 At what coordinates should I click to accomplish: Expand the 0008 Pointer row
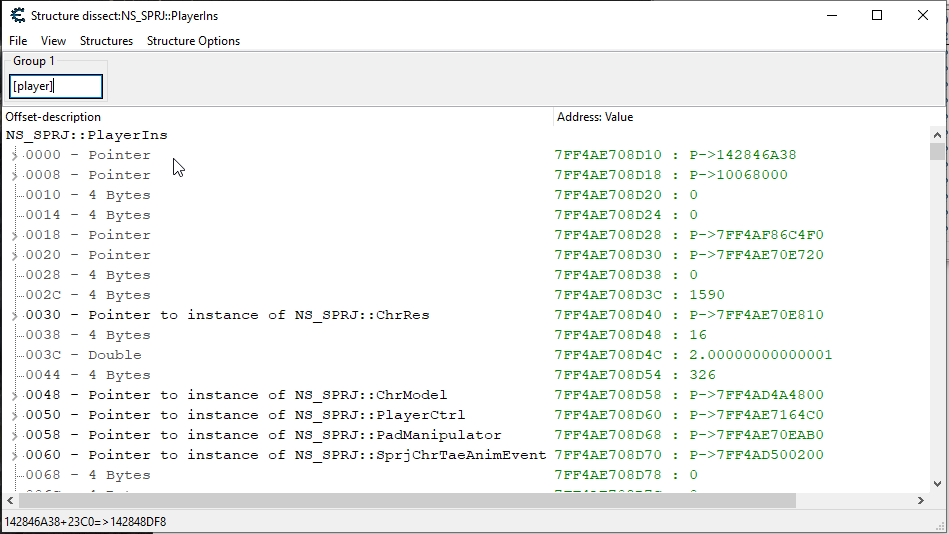(x=14, y=175)
